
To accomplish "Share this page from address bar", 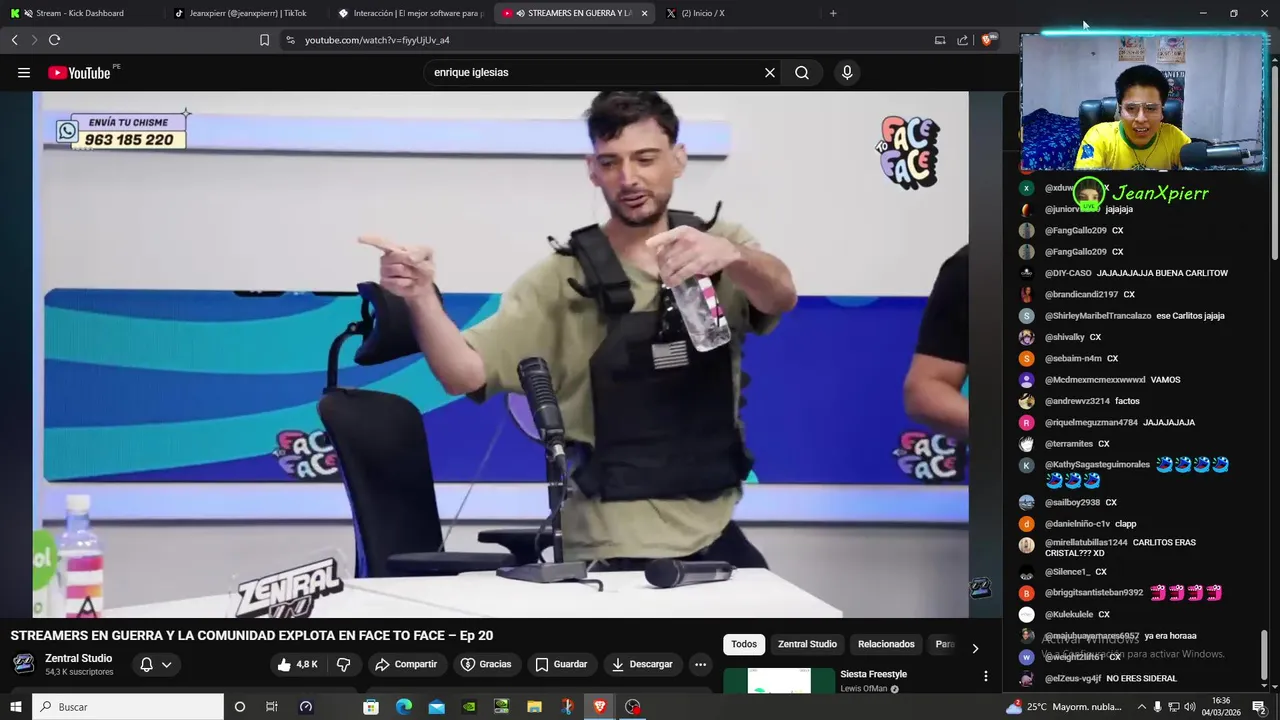I will tap(962, 40).
